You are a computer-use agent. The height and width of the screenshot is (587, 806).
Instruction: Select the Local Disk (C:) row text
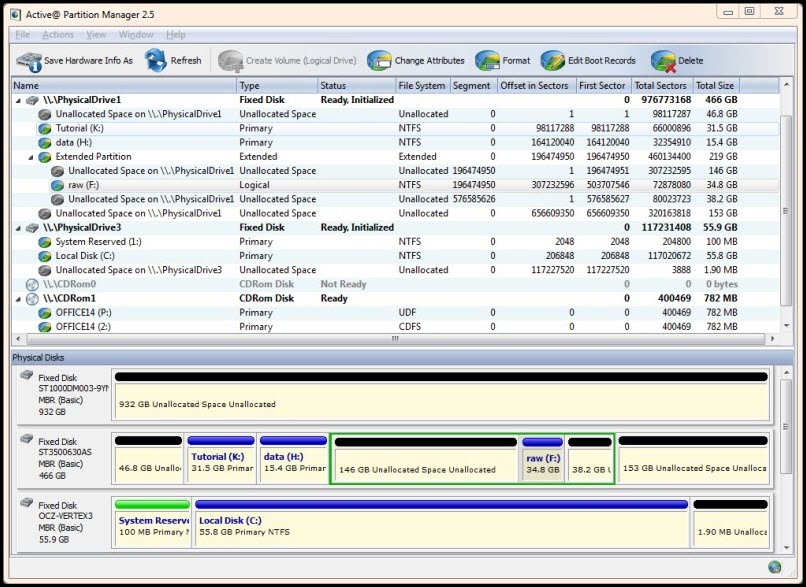[85, 256]
